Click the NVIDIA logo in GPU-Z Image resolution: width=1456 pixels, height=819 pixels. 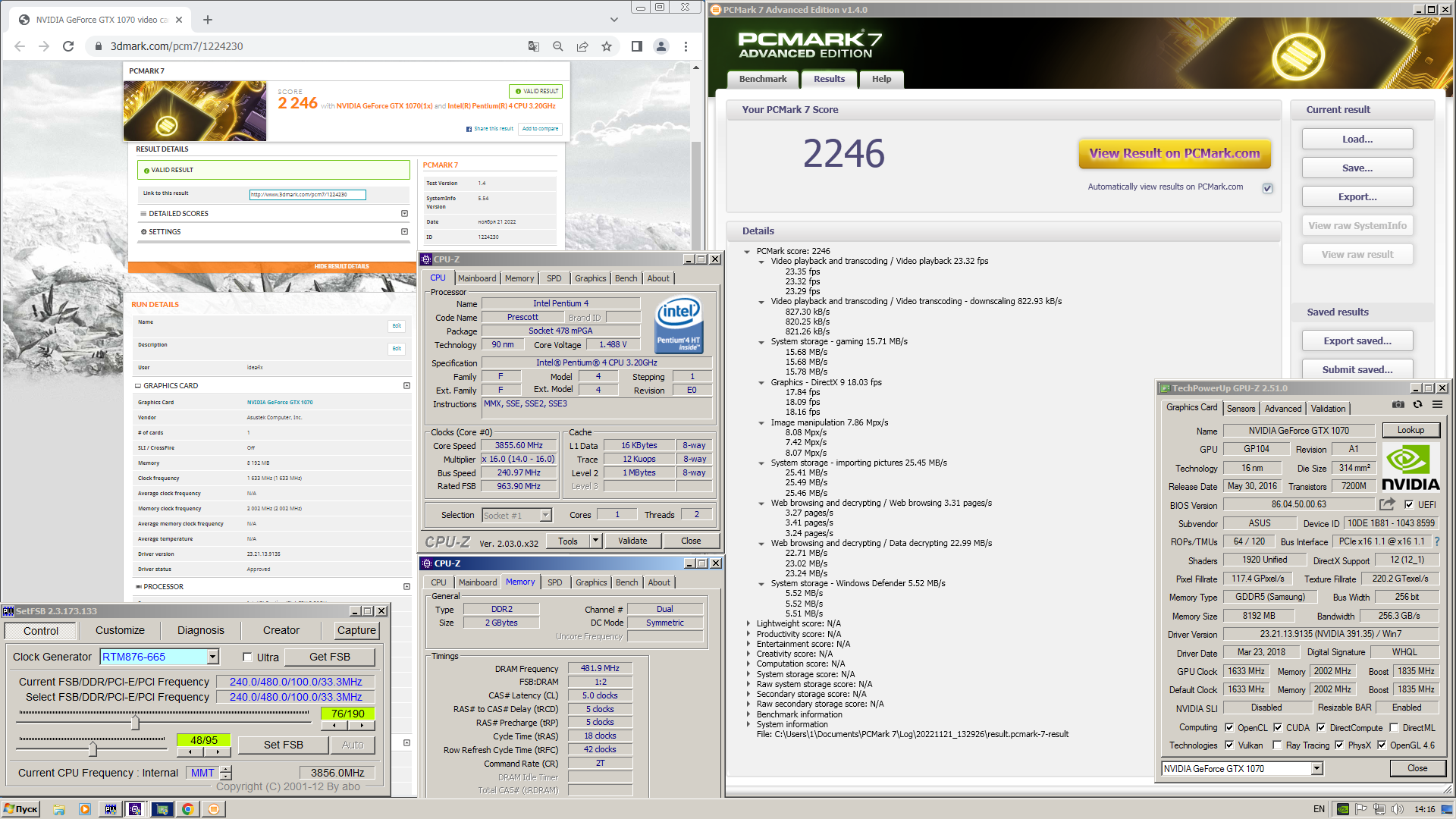pyautogui.click(x=1410, y=469)
